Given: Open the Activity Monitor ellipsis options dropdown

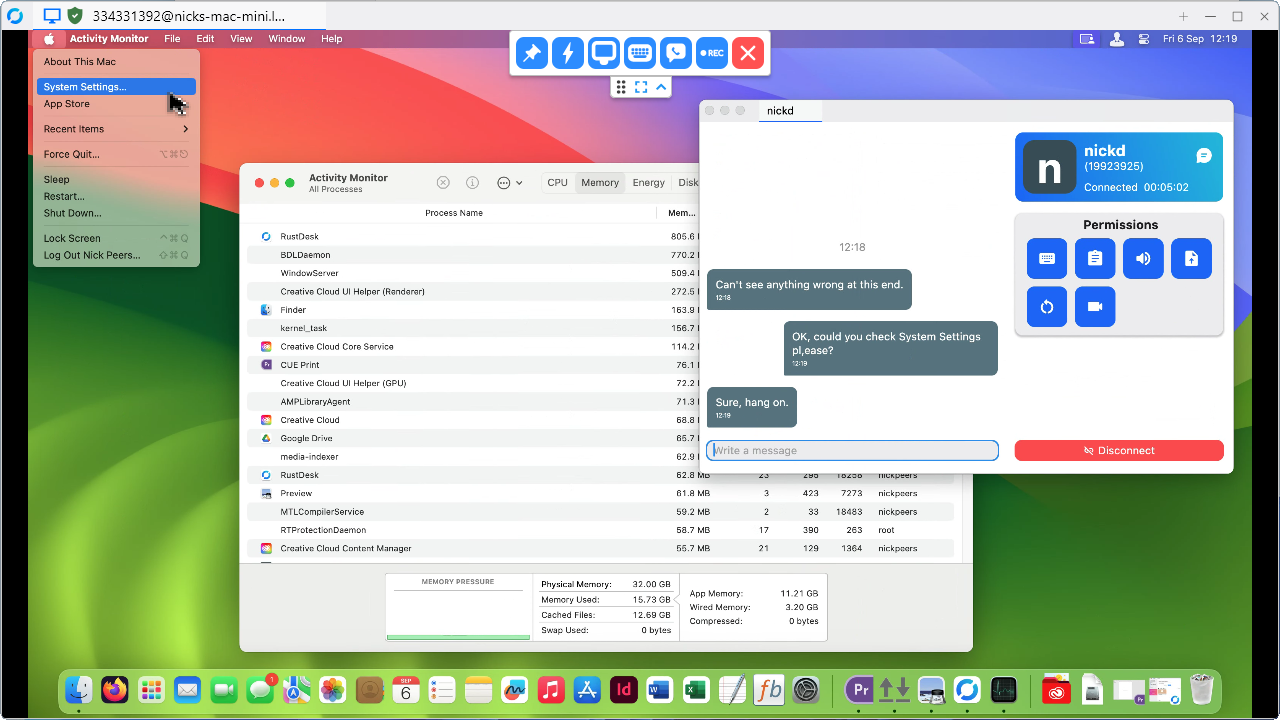Looking at the screenshot, I should coord(509,183).
